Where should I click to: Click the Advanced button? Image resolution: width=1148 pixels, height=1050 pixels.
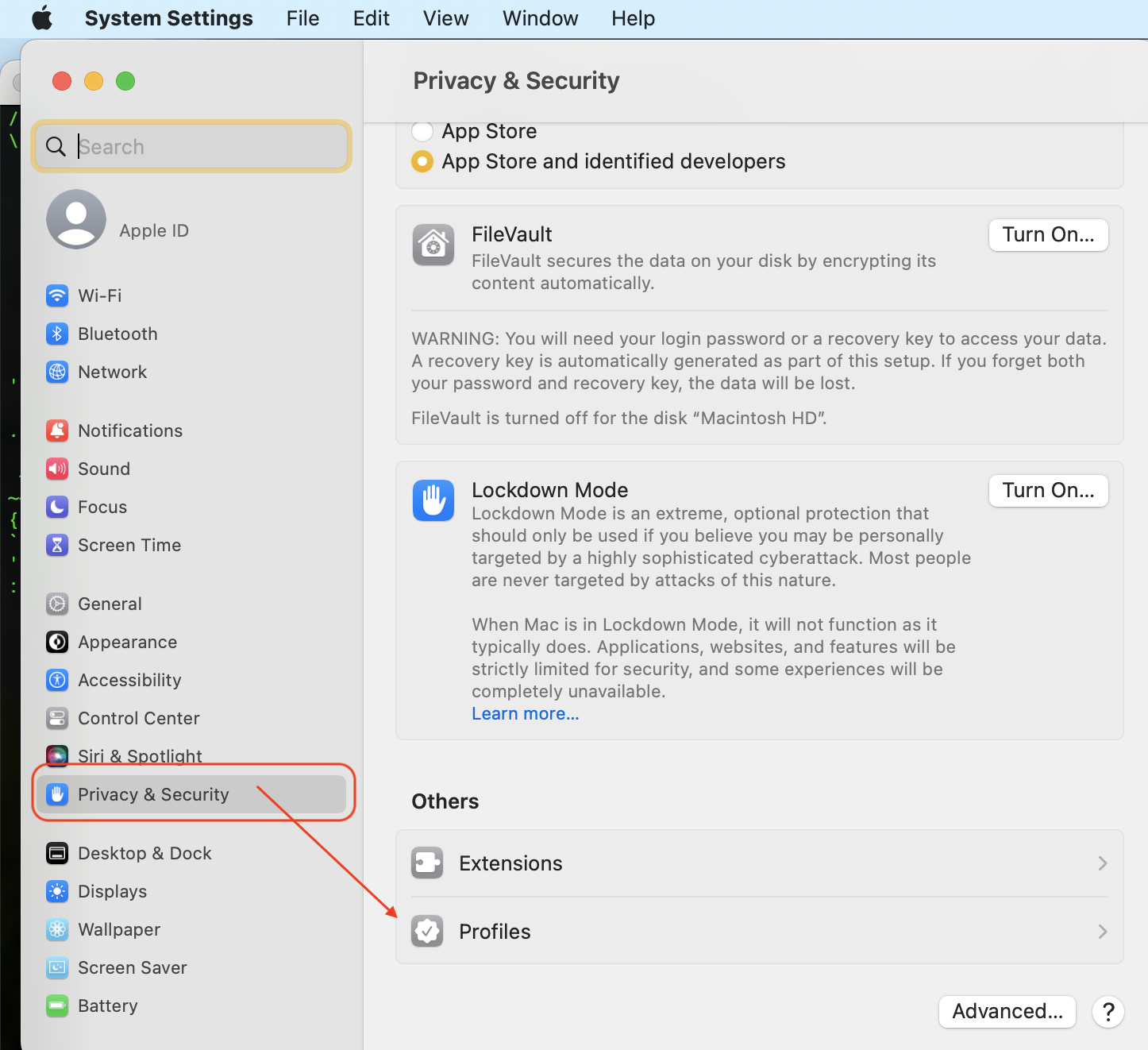pos(1007,1012)
